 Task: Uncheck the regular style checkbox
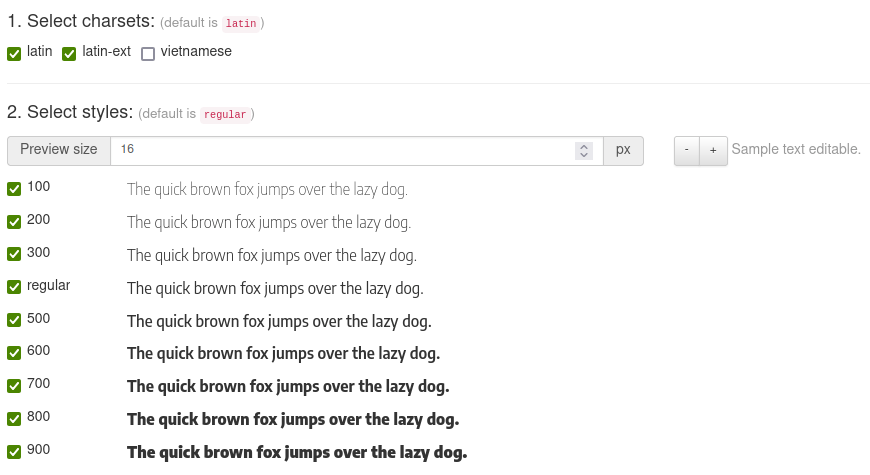14,288
